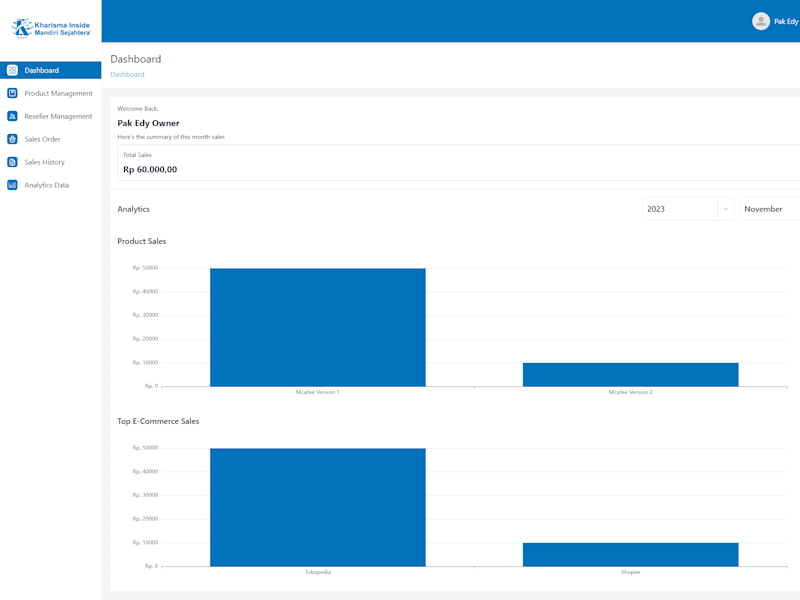Click the Dashboard breadcrumb link
The image size is (800, 600).
(x=127, y=74)
